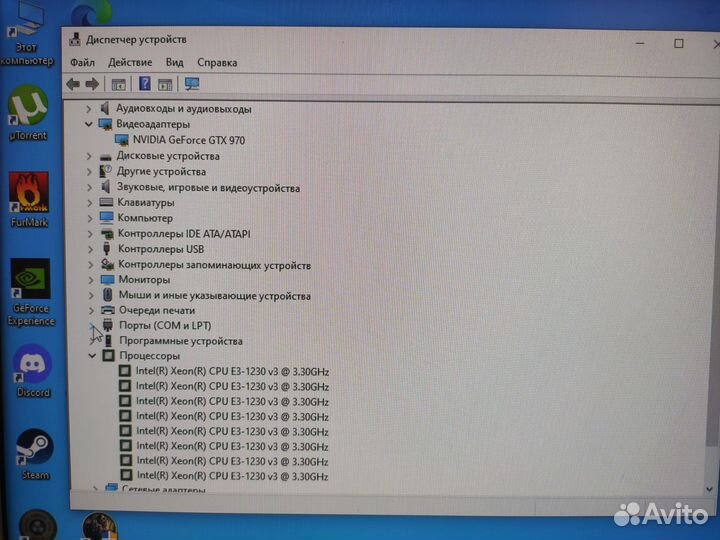Click the Мониторы monitor icon
This screenshot has height=540, width=720.
pyautogui.click(x=107, y=279)
